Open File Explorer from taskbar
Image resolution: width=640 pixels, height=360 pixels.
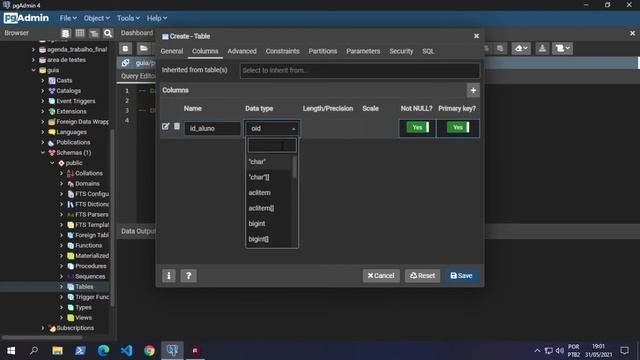pyautogui.click(x=57, y=351)
